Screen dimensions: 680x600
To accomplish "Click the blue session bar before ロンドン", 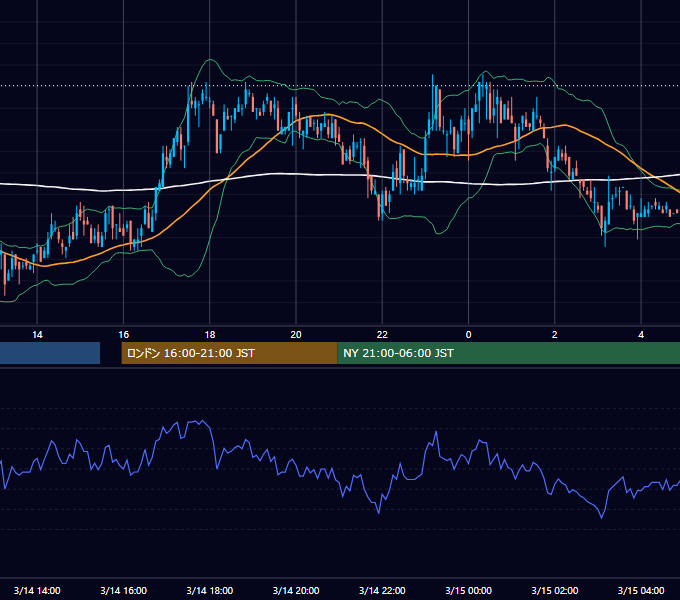I will [x=50, y=353].
